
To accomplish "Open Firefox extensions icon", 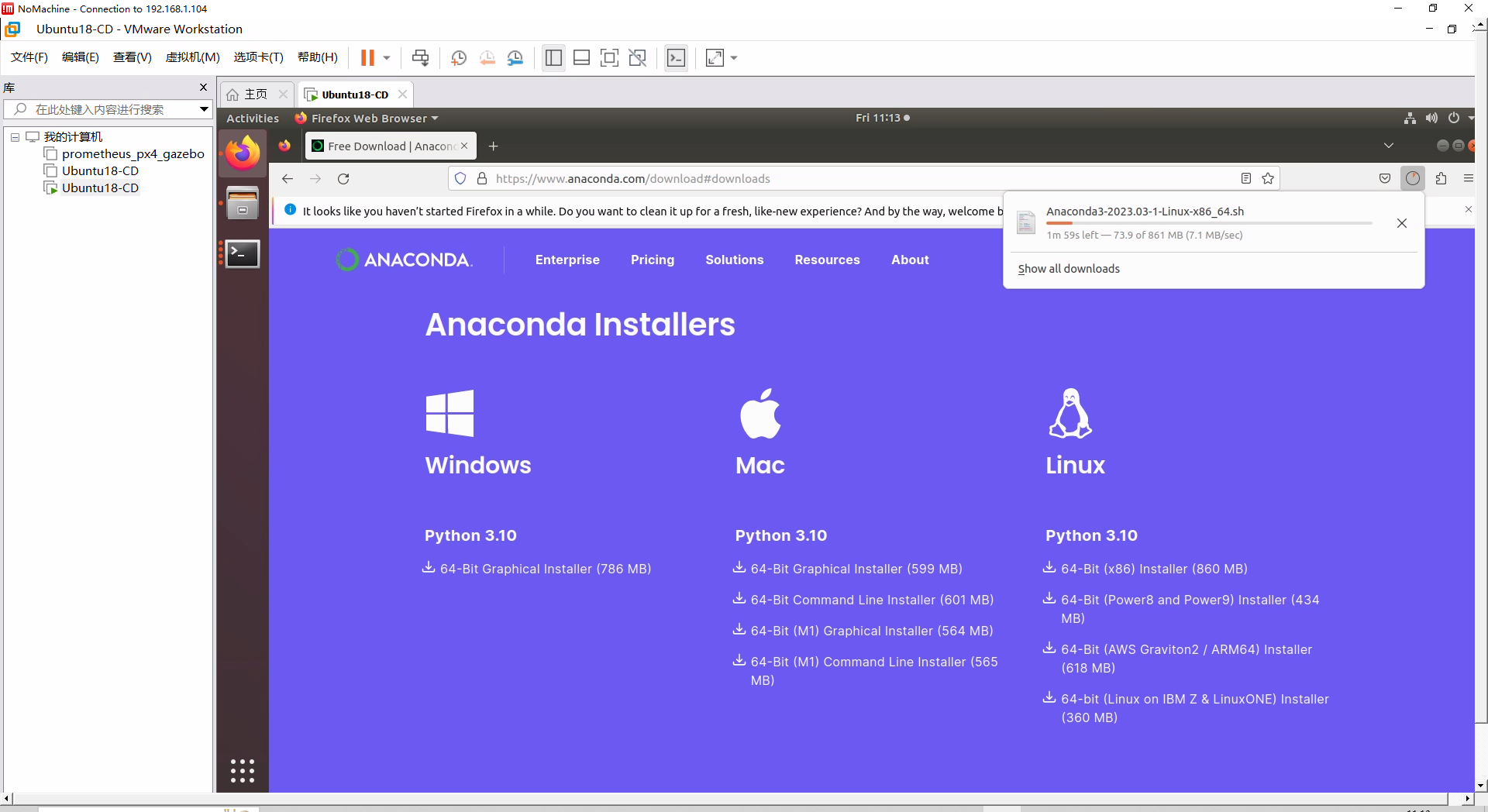I will (x=1441, y=178).
